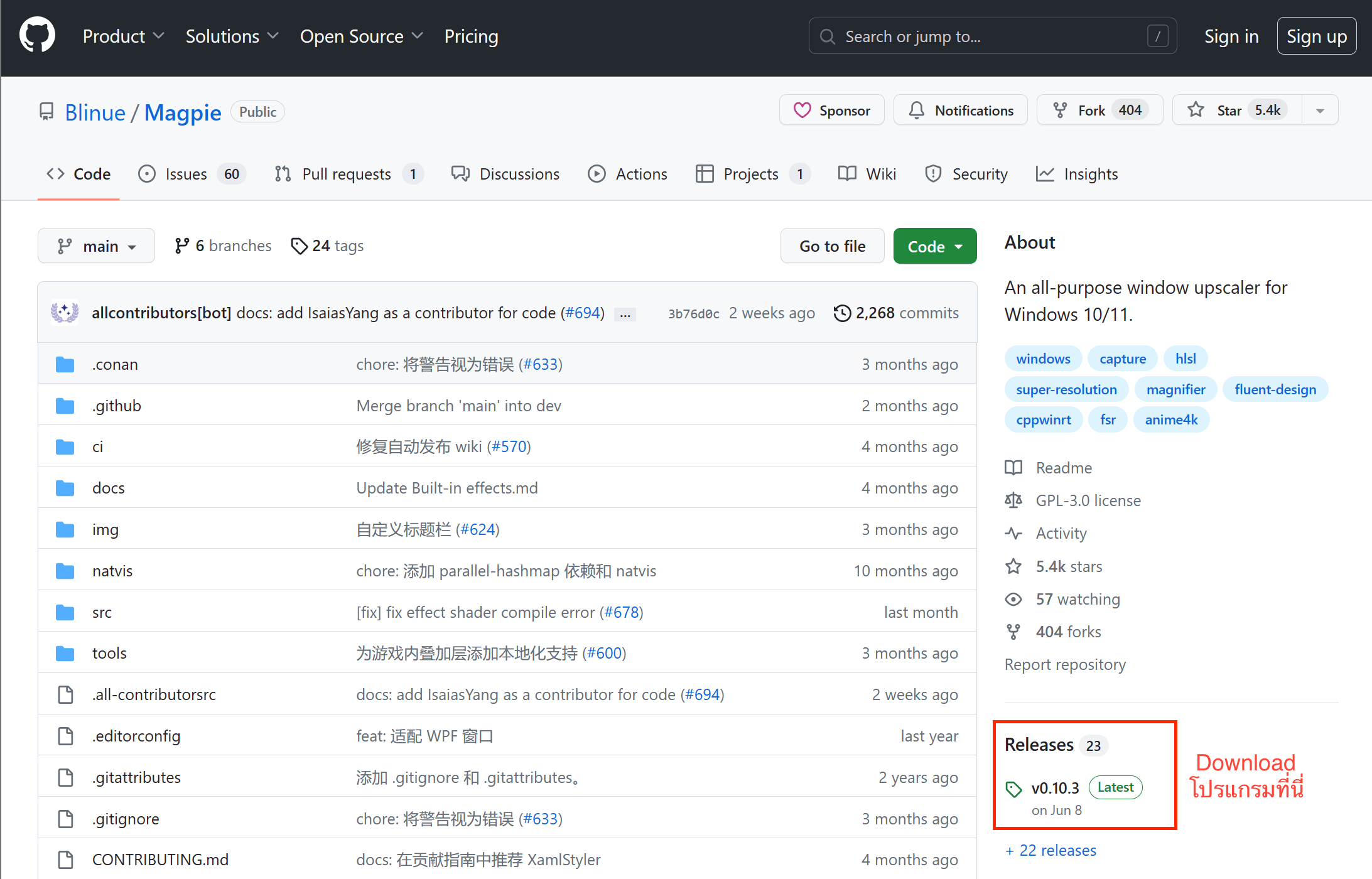The height and width of the screenshot is (879, 1372).
Task: Open the CONTRIBUTING.md file
Action: coord(160,860)
